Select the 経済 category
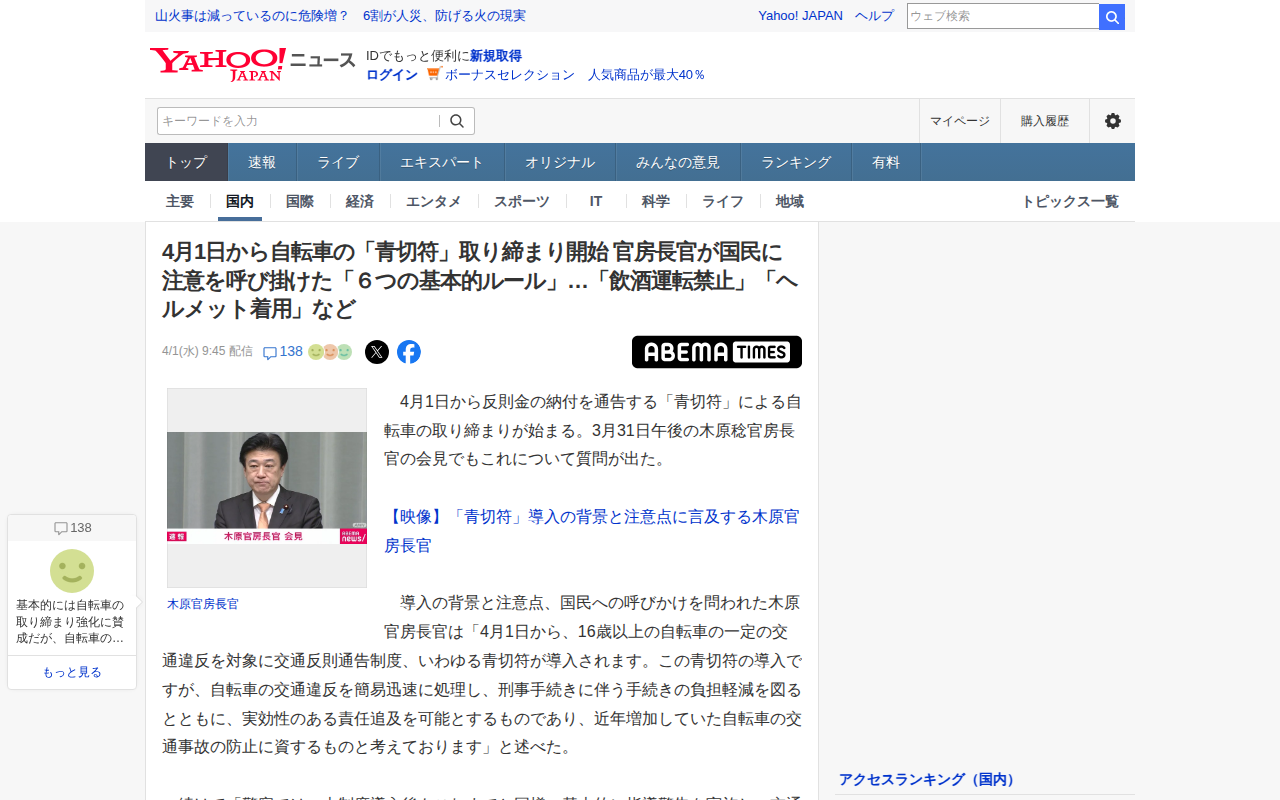Screen dimensions: 1280x800 tap(360, 201)
